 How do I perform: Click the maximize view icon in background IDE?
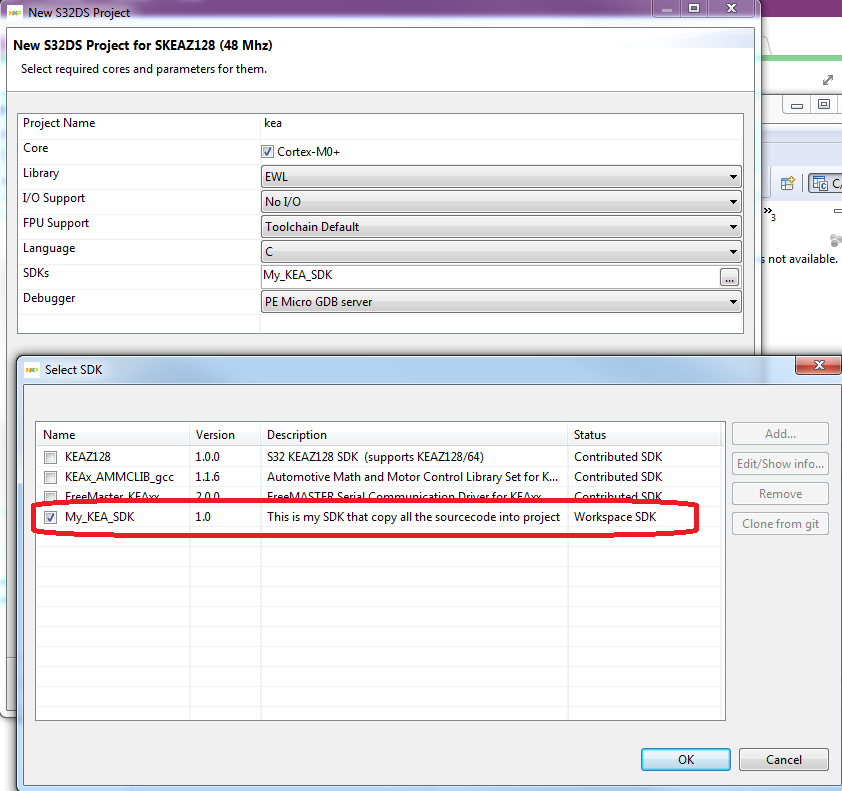click(824, 104)
